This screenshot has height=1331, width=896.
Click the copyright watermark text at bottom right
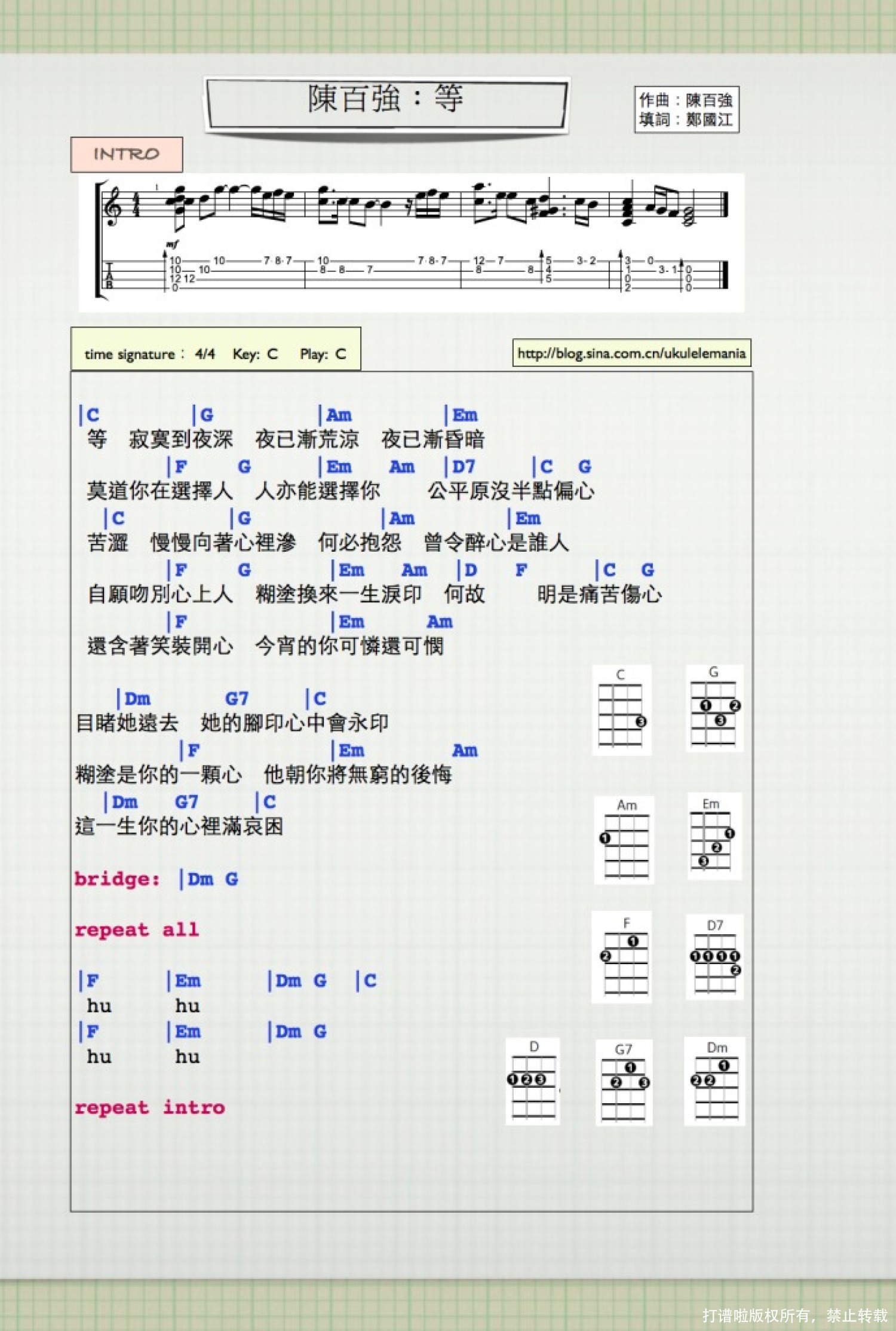tap(794, 1315)
